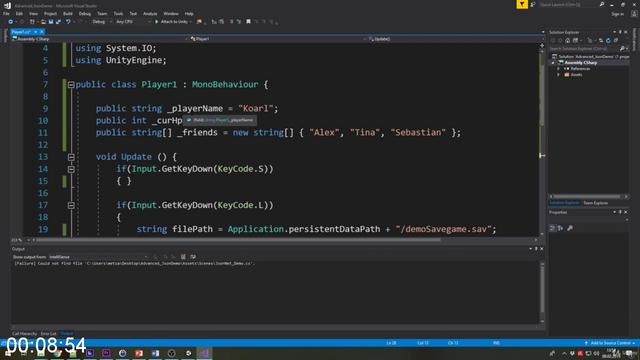Close the Output panel
The image size is (640, 360).
click(x=542, y=249)
